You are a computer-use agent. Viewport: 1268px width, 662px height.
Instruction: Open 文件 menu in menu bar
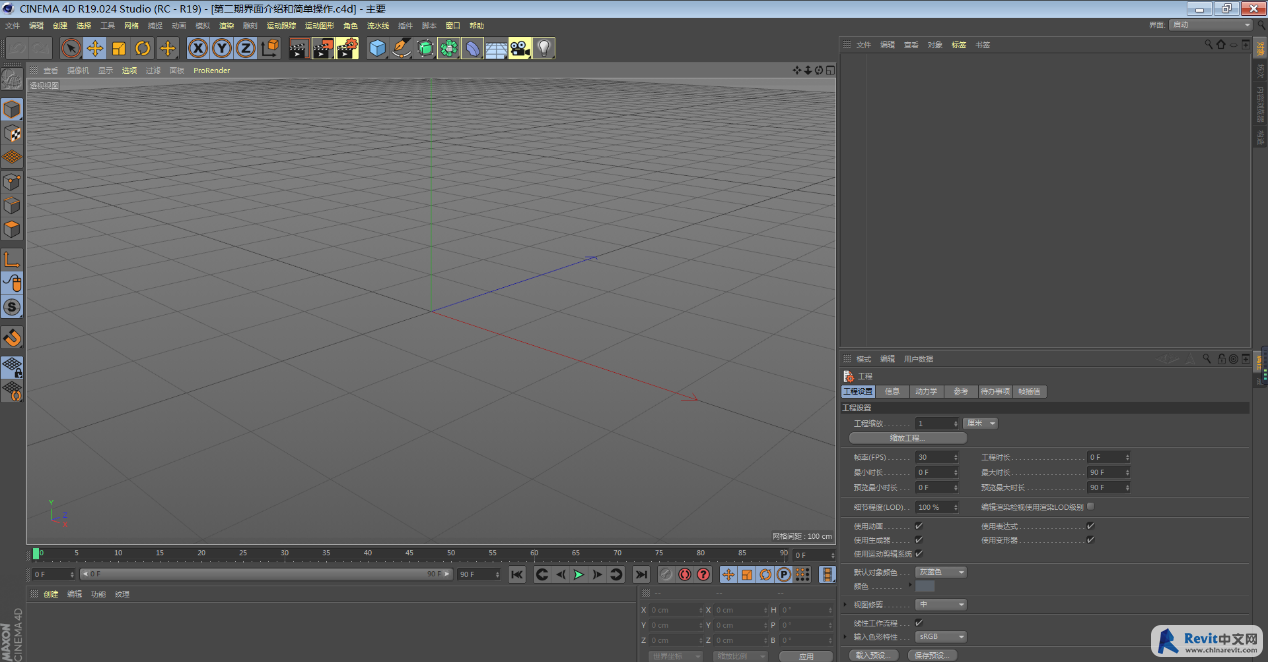point(12,25)
